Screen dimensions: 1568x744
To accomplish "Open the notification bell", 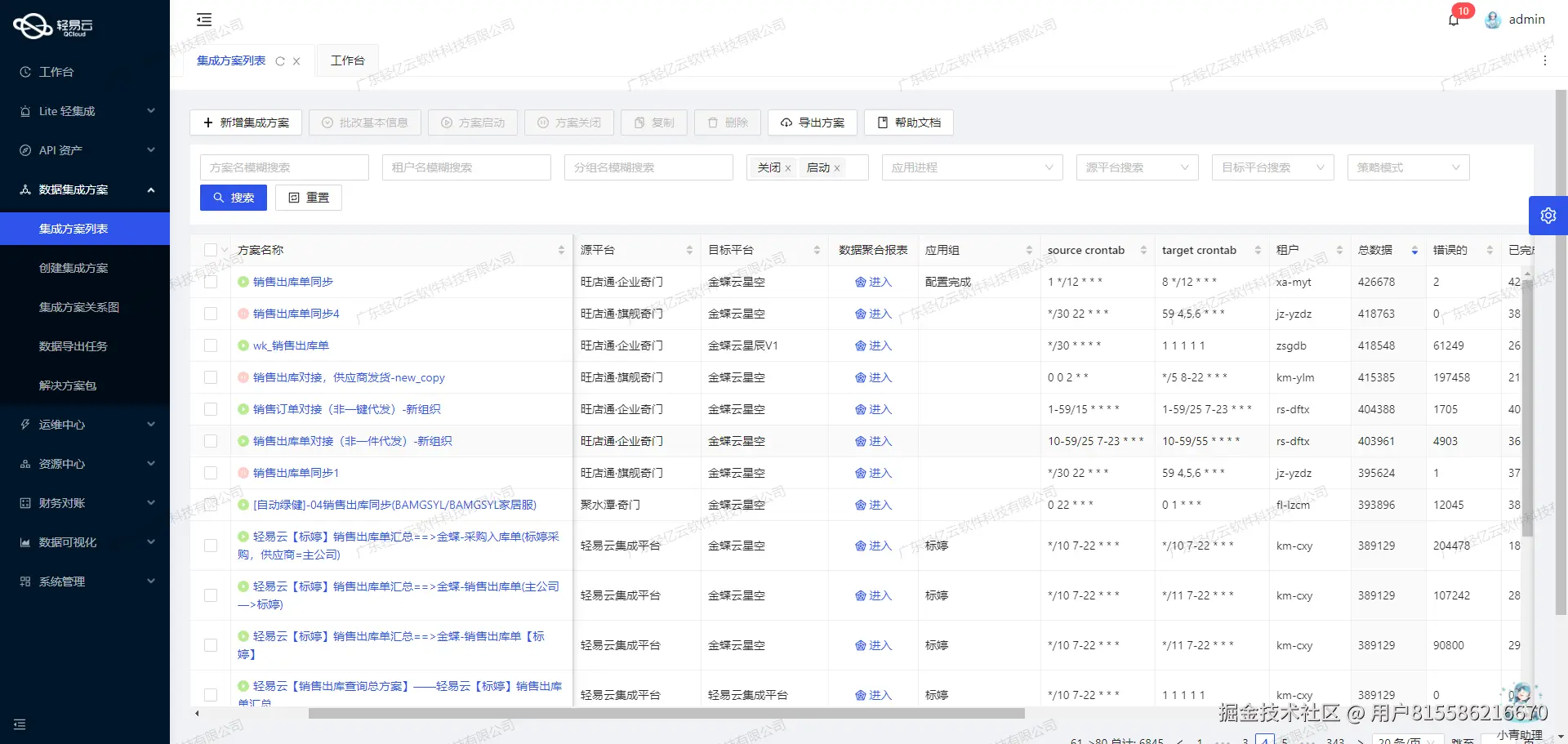I will (x=1454, y=20).
